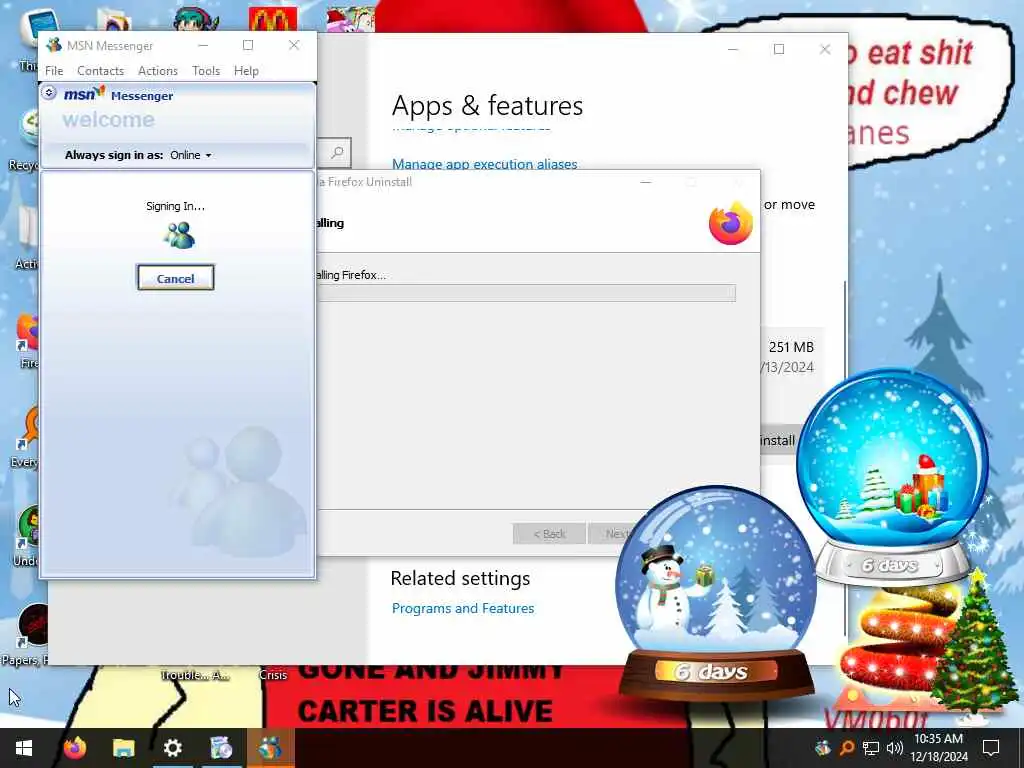The width and height of the screenshot is (1024, 768).
Task: Open Firefox from the taskbar
Action: [74, 748]
